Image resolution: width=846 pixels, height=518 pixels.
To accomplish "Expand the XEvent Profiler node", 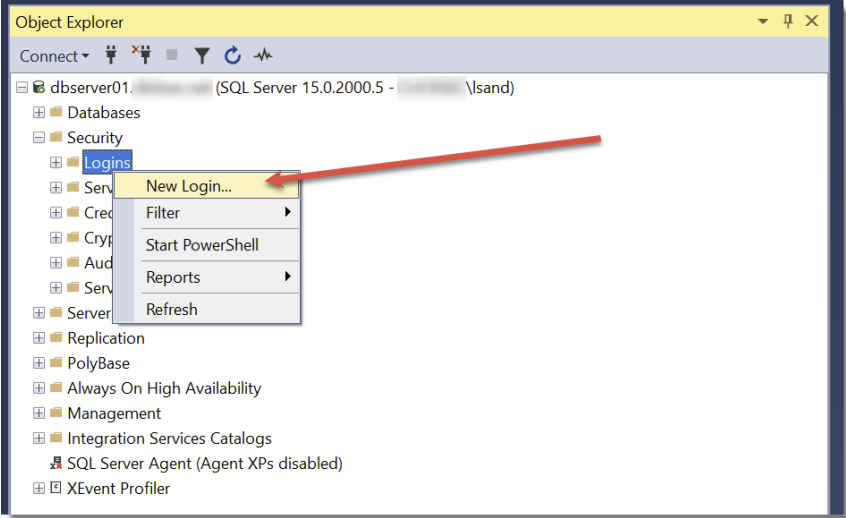I will click(39, 488).
